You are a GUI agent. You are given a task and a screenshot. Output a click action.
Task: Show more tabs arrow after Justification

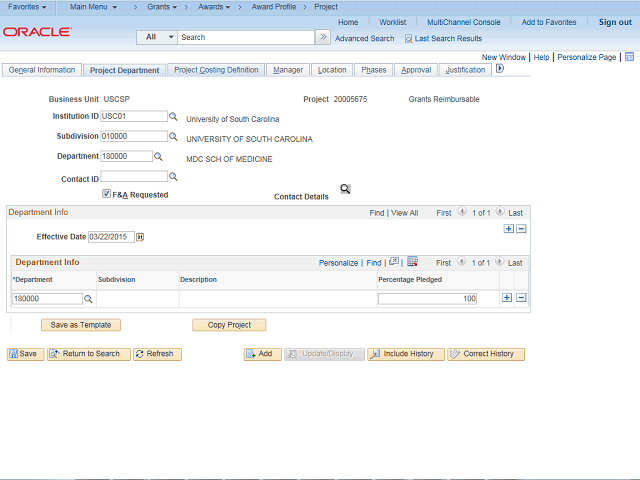[500, 69]
